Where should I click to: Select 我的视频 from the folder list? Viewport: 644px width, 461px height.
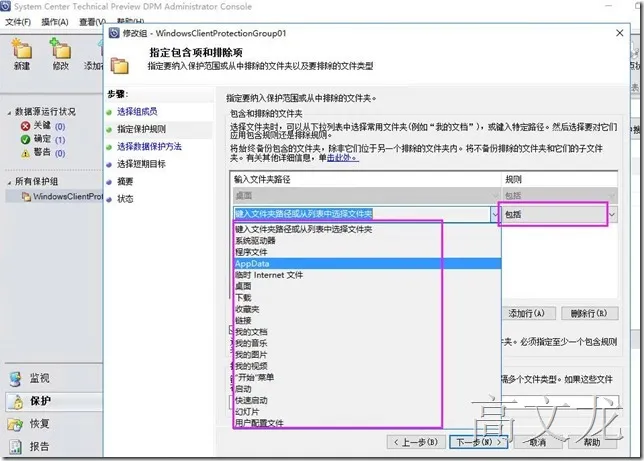click(367, 366)
